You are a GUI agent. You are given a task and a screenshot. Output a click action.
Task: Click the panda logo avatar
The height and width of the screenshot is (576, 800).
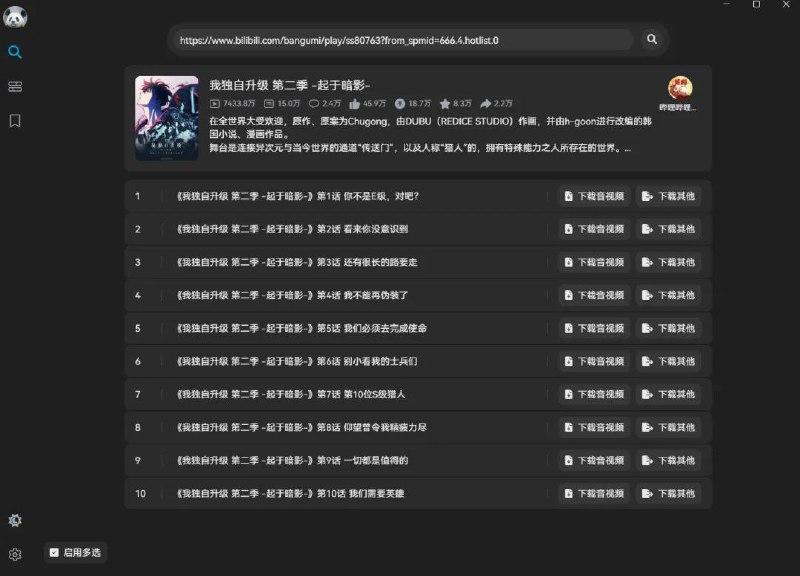coord(15,17)
